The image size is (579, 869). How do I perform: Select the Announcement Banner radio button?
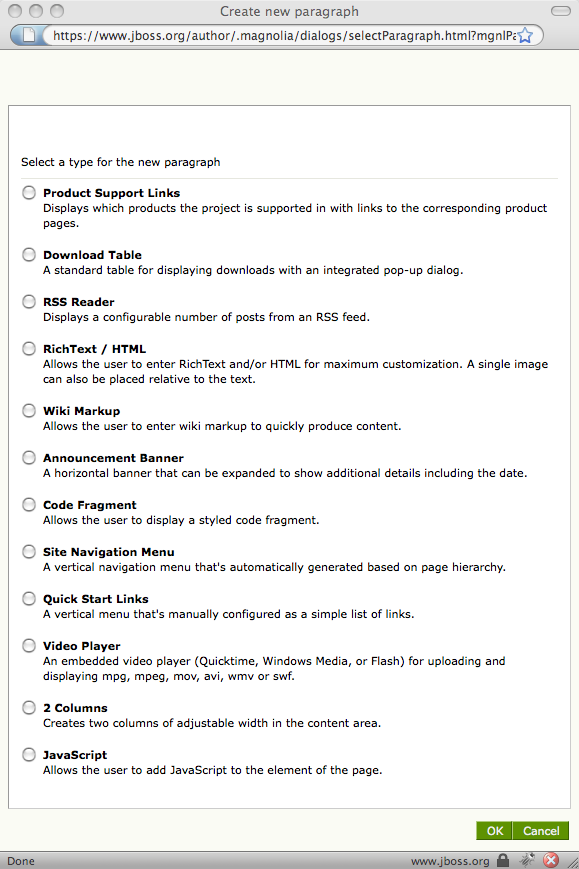pos(29,458)
